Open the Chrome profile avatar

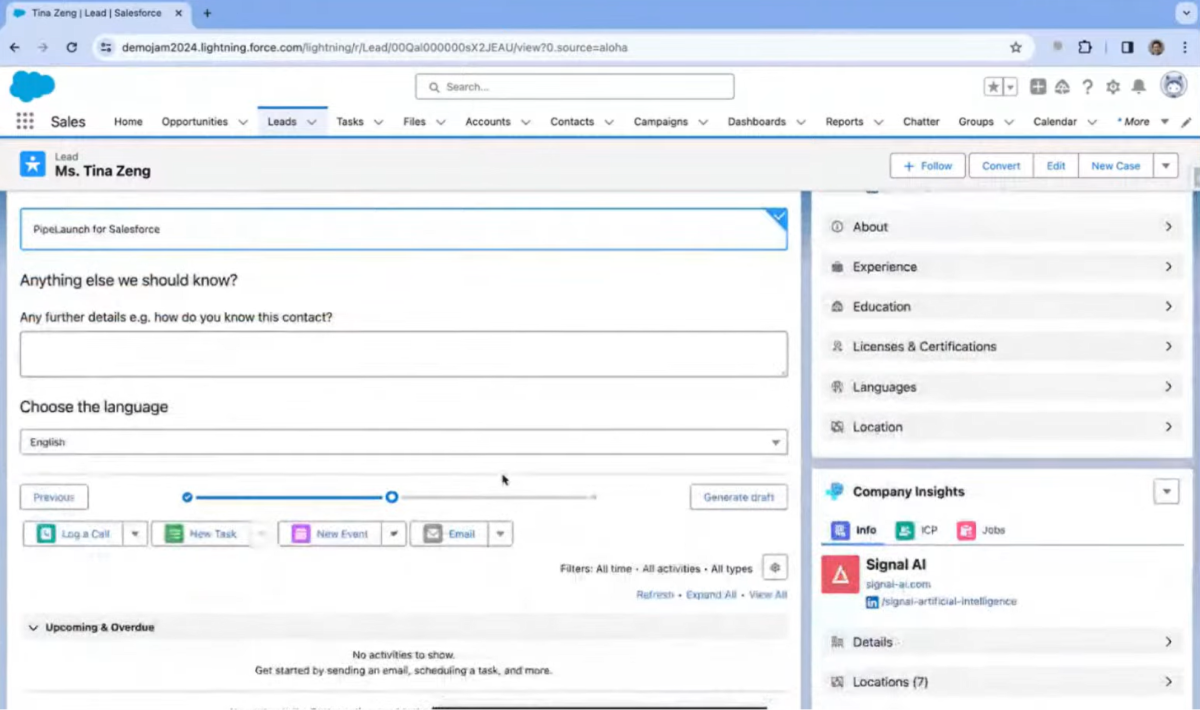[1156, 47]
